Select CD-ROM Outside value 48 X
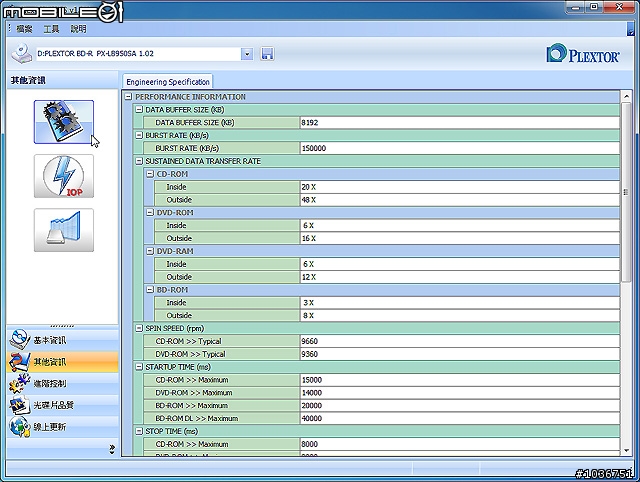Image resolution: width=640 pixels, height=482 pixels. (460, 200)
